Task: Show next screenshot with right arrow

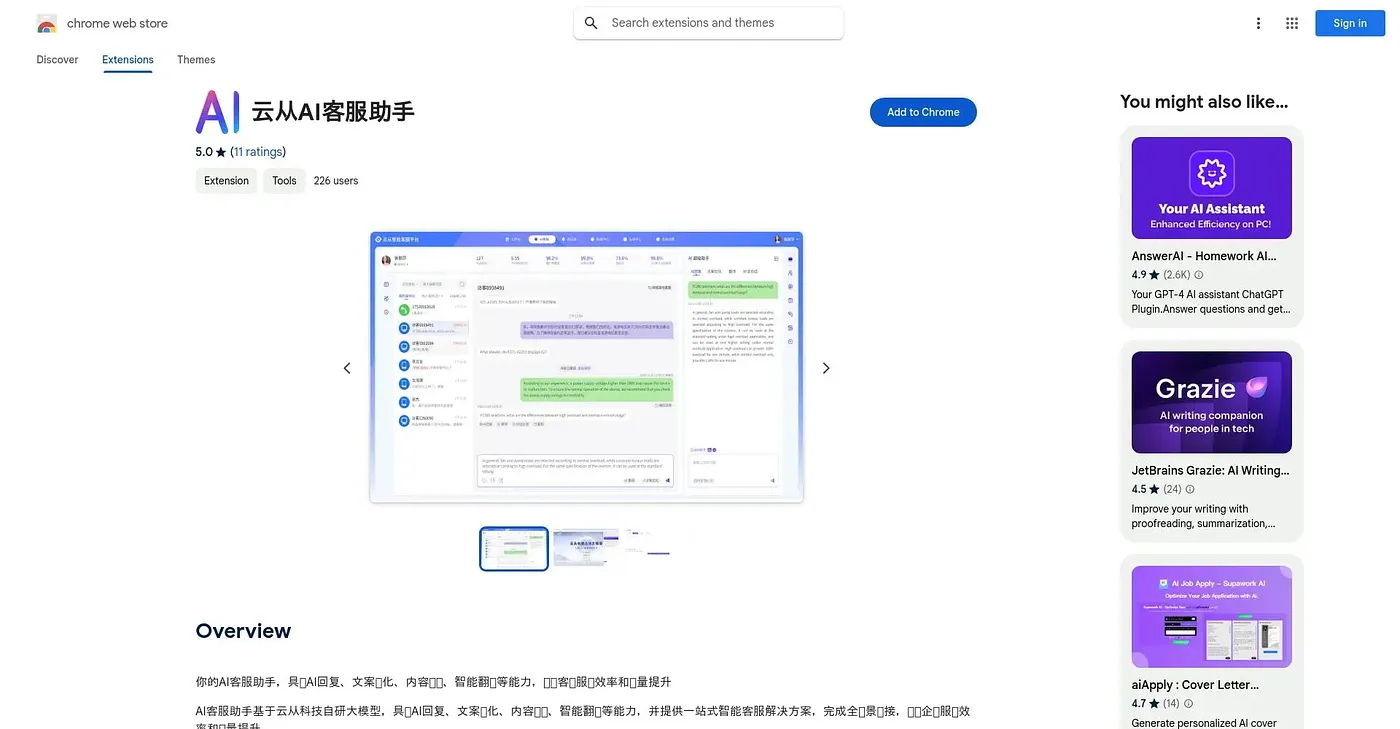Action: pyautogui.click(x=826, y=368)
